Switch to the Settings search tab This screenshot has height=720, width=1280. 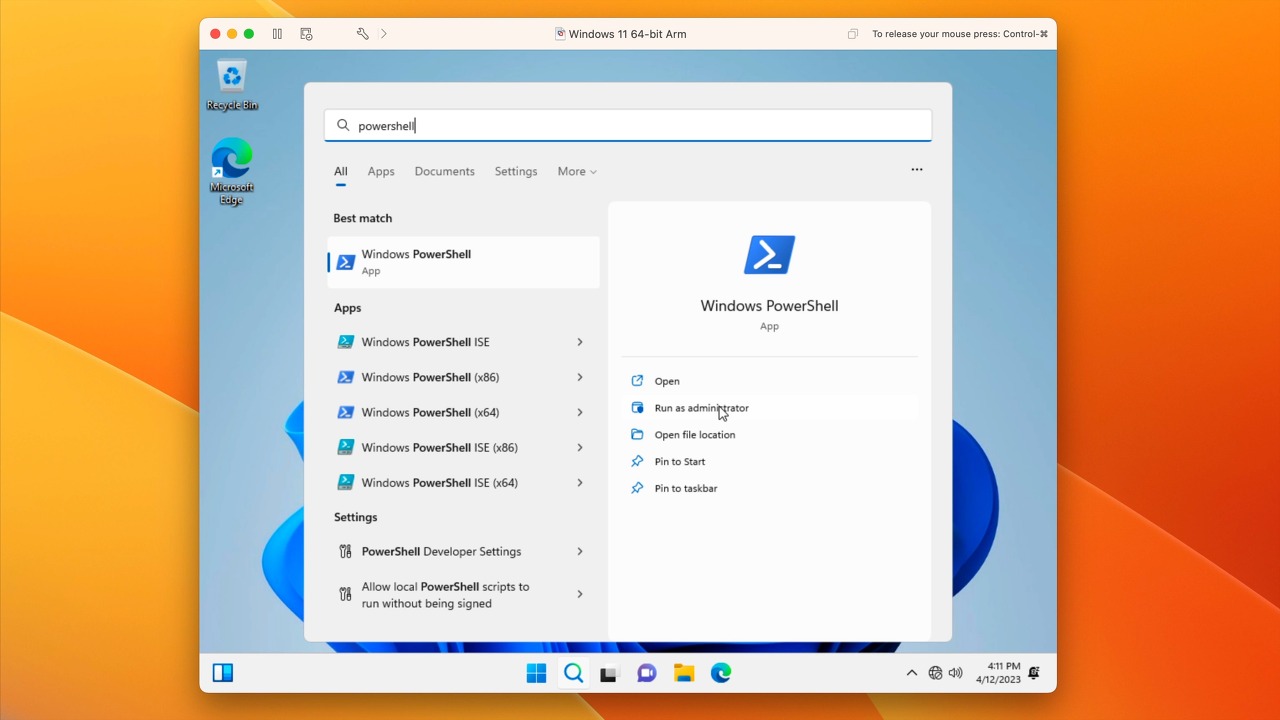tap(516, 172)
